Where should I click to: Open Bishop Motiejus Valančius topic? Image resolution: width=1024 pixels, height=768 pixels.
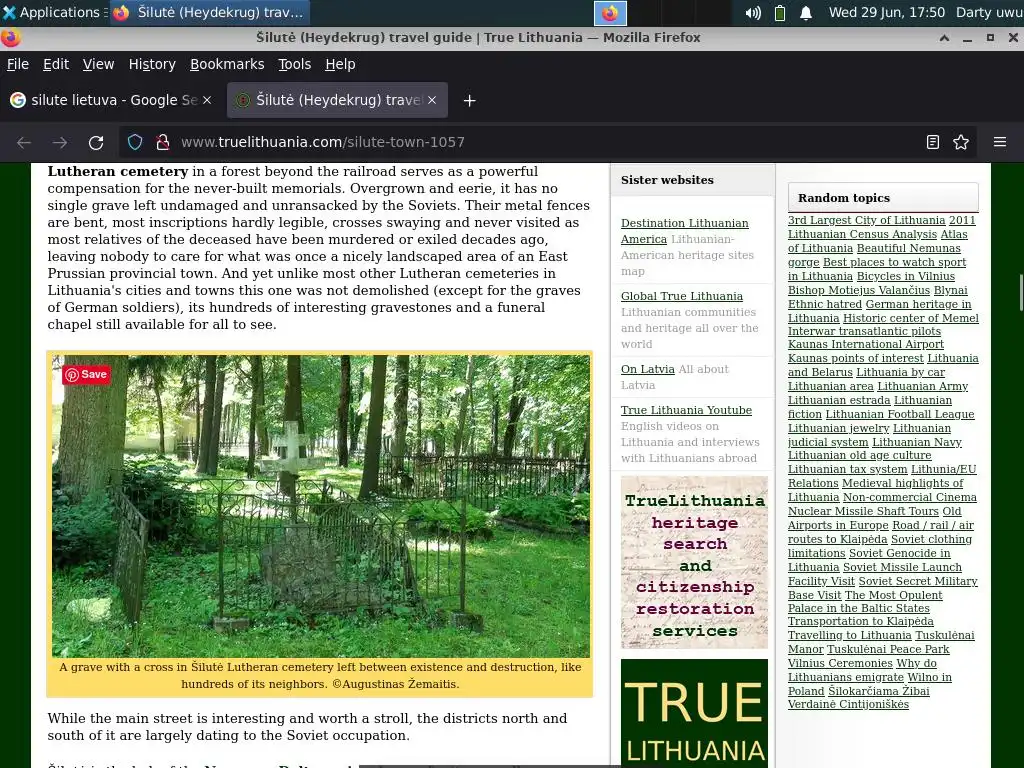tap(859, 290)
